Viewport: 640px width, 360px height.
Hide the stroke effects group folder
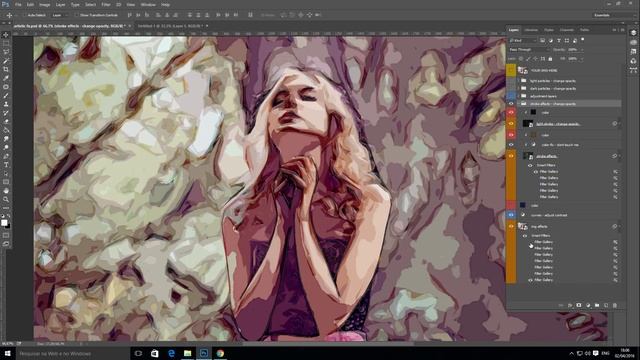click(x=511, y=104)
